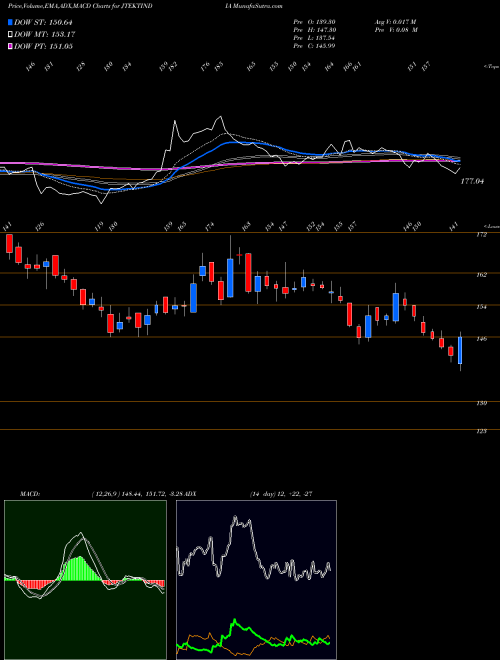The height and width of the screenshot is (660, 500).
Task: Click the blue DOW ST legend swatch
Action: pos(10,22)
